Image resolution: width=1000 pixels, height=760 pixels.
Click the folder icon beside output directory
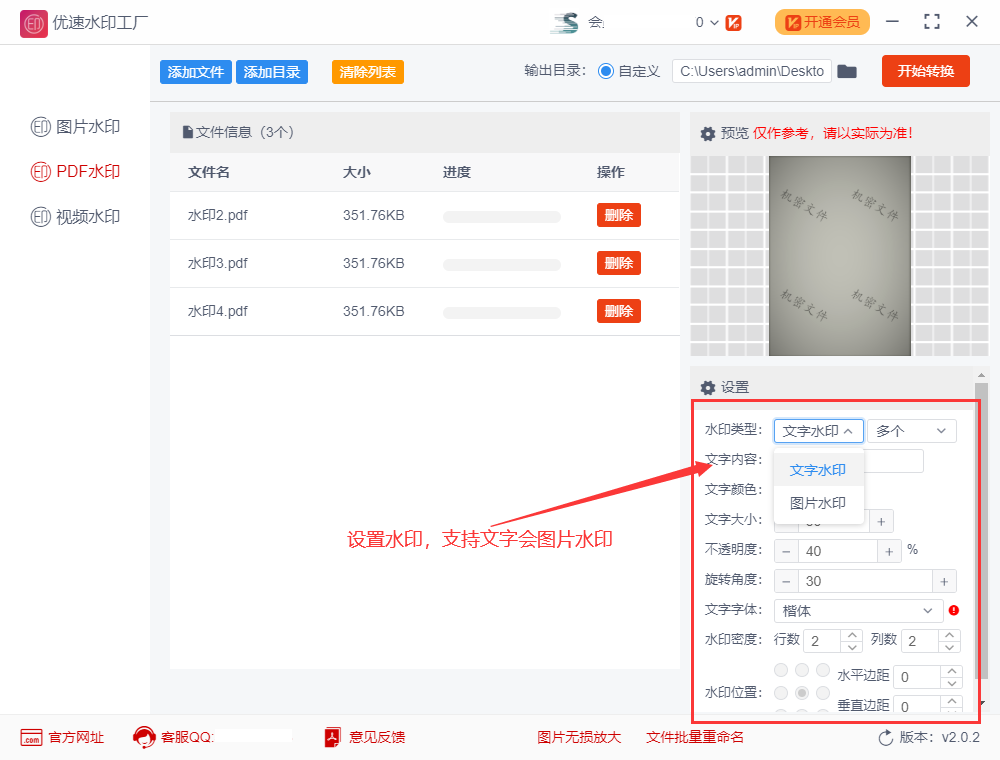click(x=847, y=71)
